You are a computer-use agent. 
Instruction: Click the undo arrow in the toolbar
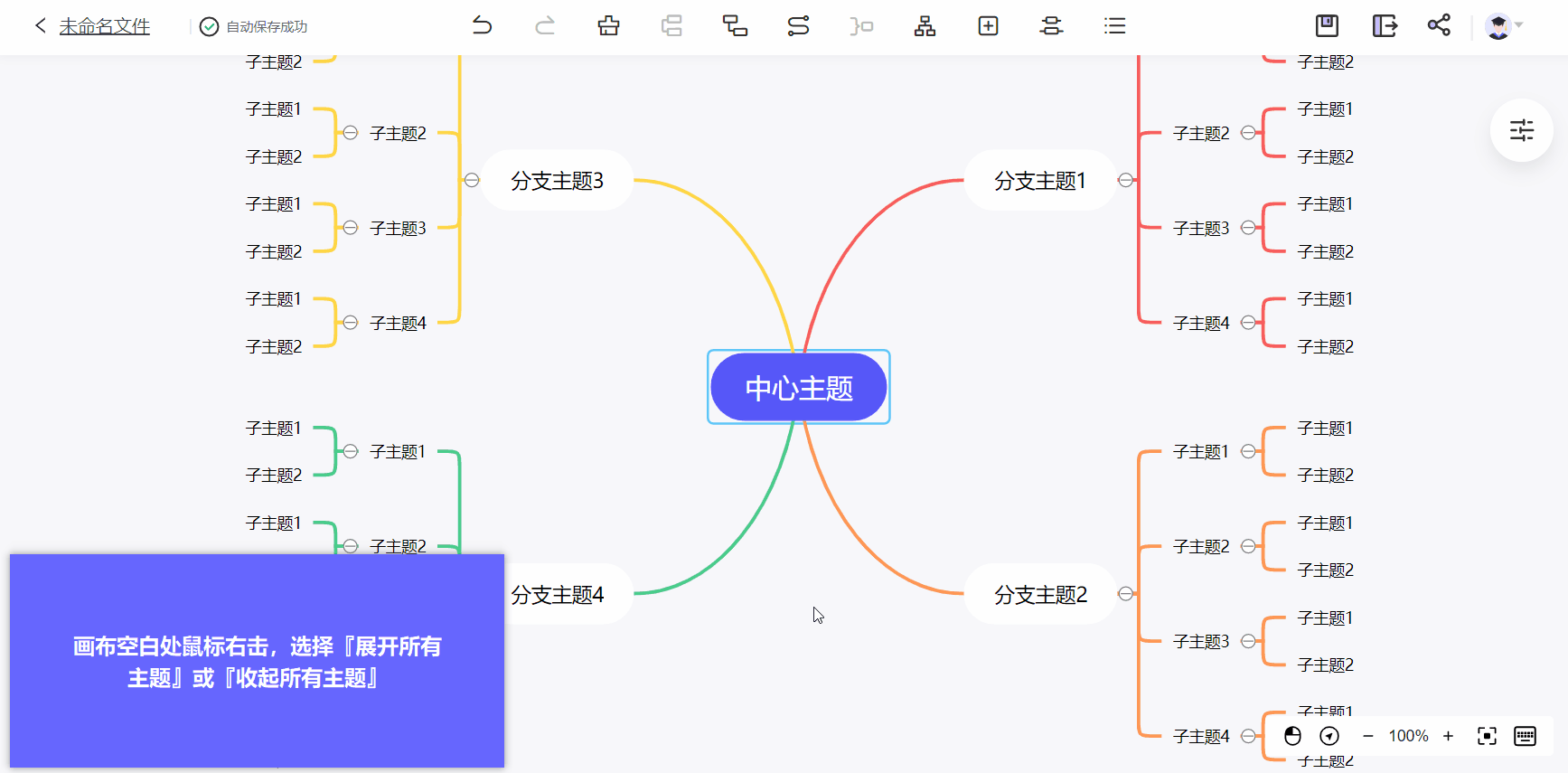[x=483, y=26]
